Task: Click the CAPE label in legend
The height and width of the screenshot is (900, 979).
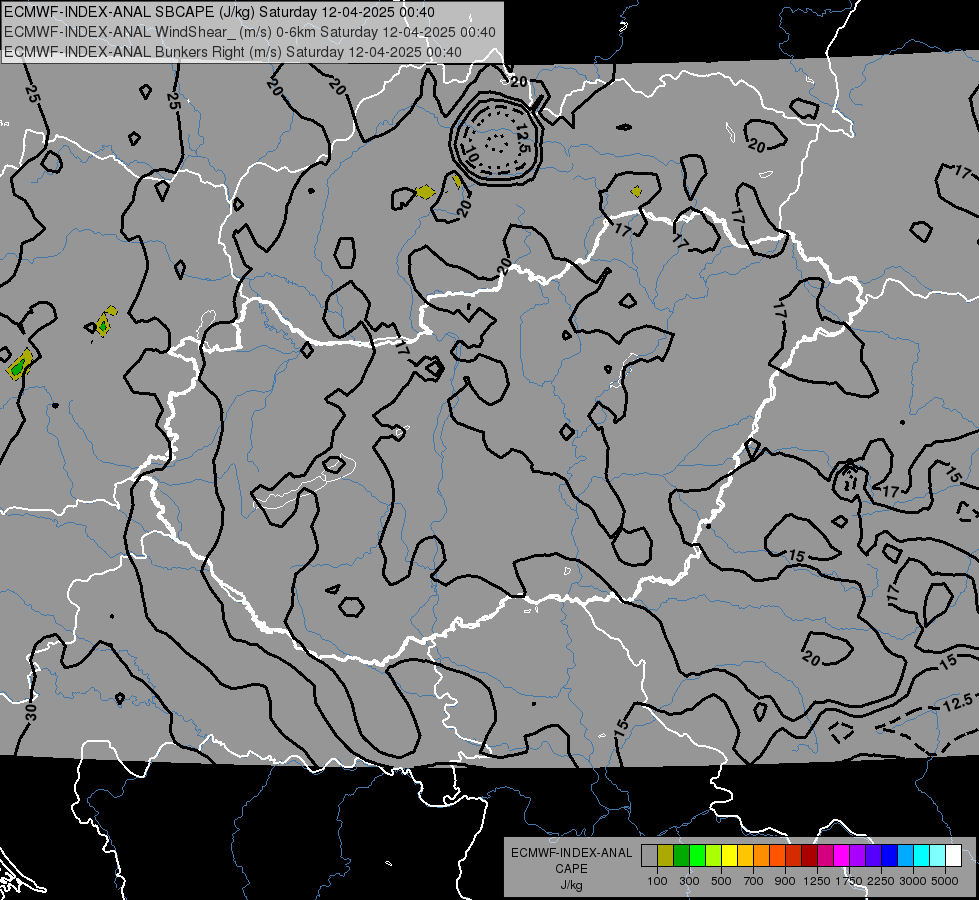Action: 571,869
